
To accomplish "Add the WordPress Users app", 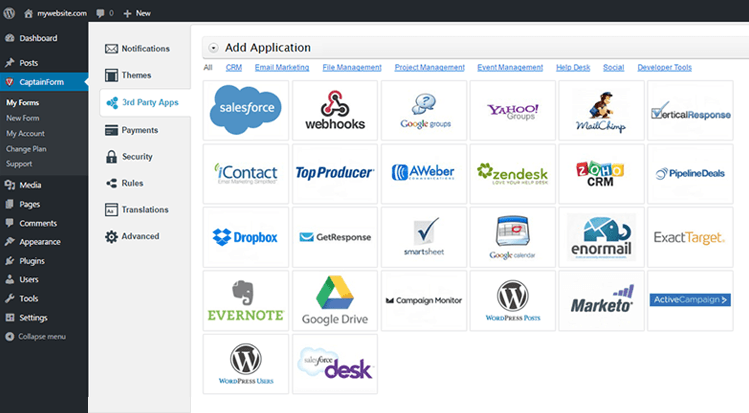I will click(246, 364).
